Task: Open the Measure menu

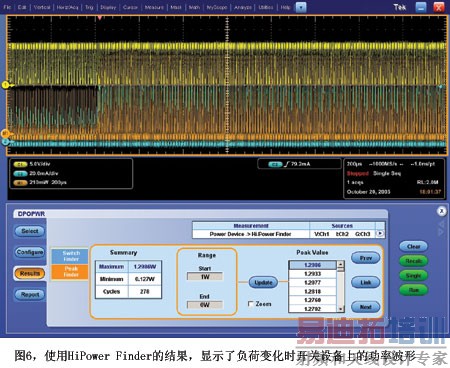Action: coord(154,7)
